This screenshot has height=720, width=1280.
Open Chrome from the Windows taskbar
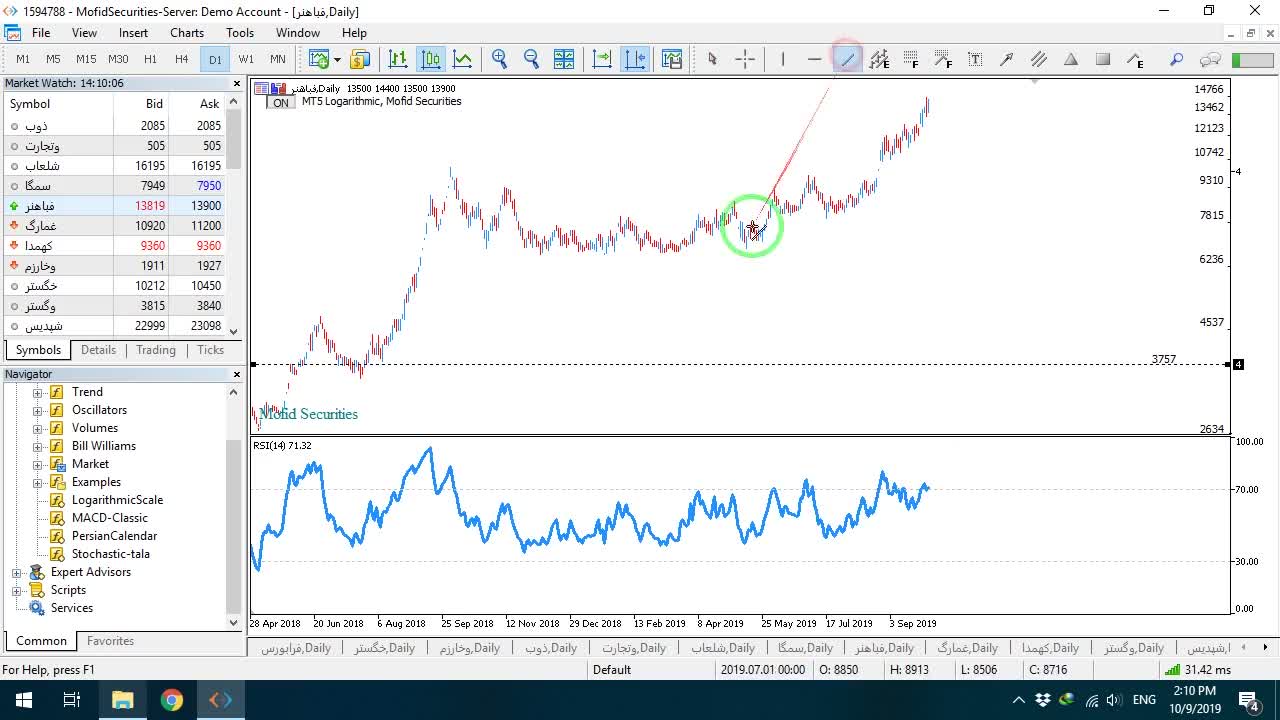[171, 700]
